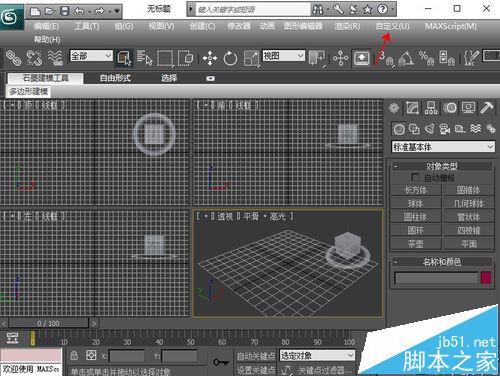Click the Open File icon
Viewport: 500px width, 376px height.
coord(50,12)
